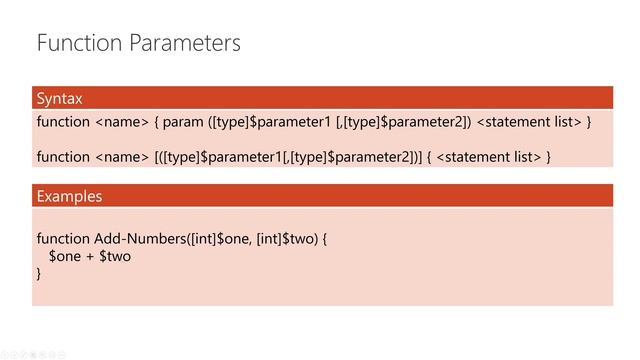This screenshot has height=360, width=640.
Task: Activate the zoom into slide magnifier icon
Action: point(43,355)
